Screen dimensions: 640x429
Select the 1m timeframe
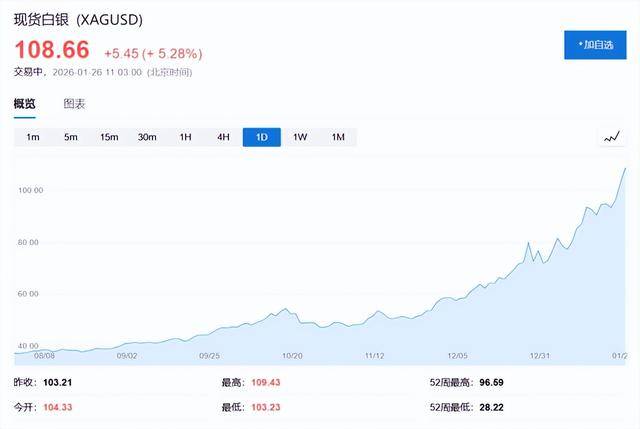tap(33, 137)
